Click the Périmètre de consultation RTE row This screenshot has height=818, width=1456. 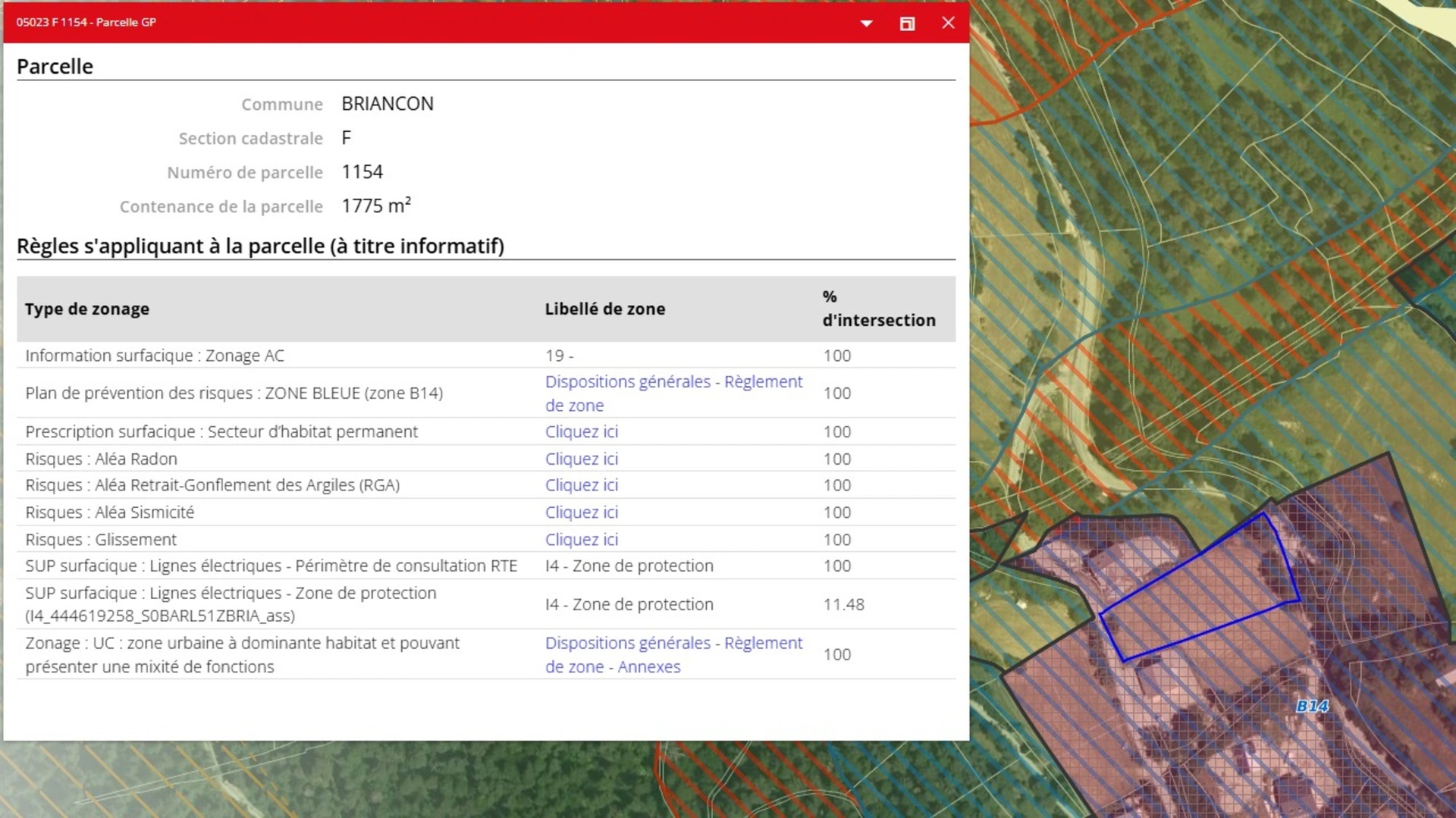[486, 566]
